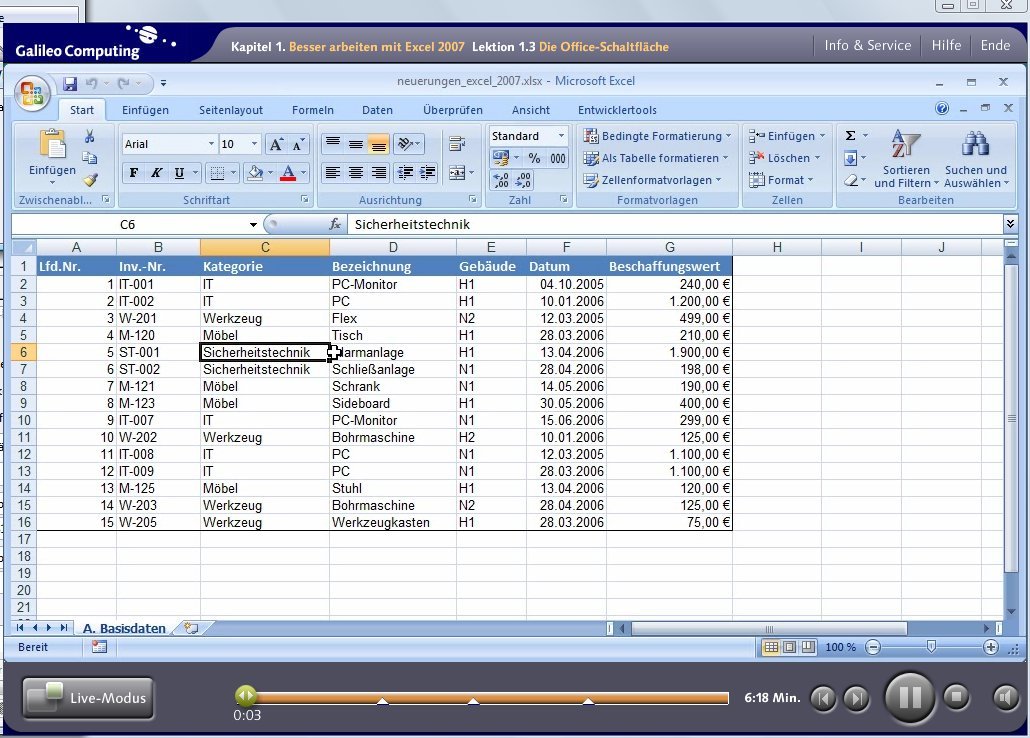Insert a new worksheet tab icon

191,628
